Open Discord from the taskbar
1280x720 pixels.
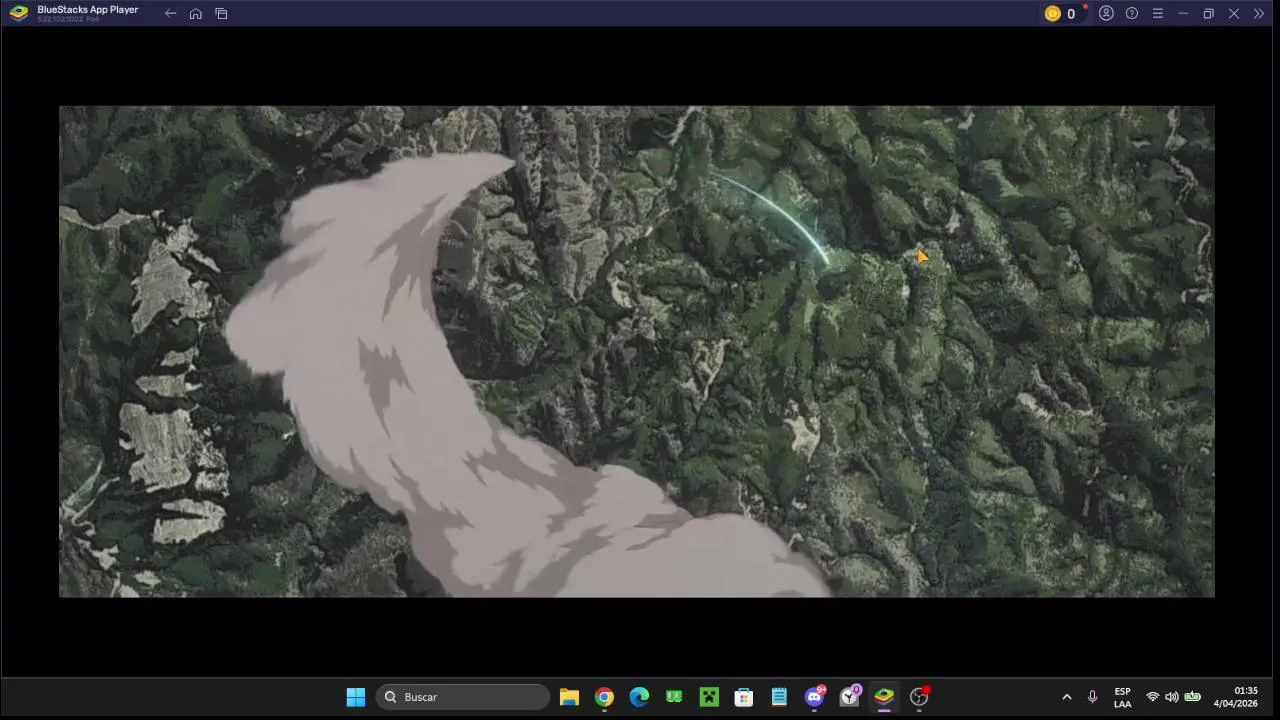(814, 697)
